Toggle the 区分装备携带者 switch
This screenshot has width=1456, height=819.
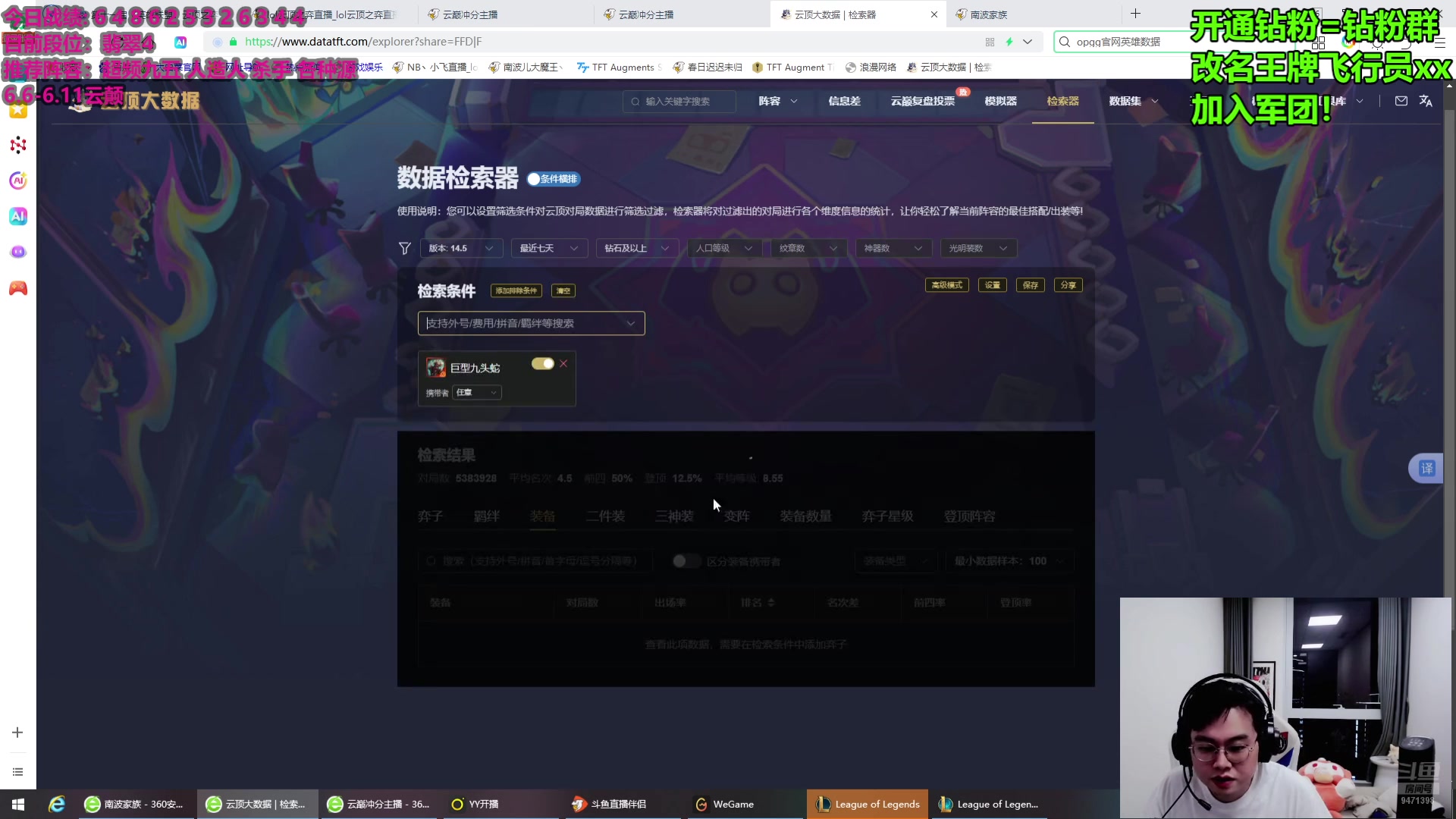click(686, 561)
